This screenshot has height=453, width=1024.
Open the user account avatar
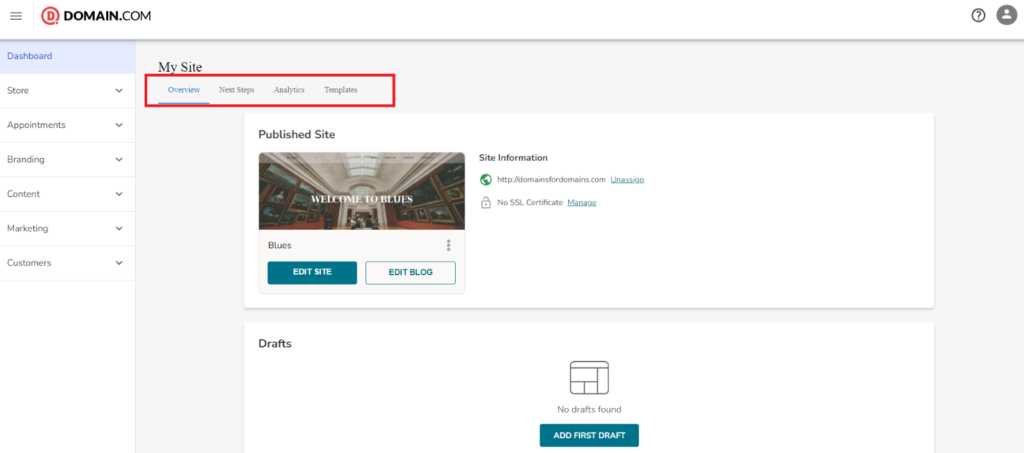click(1006, 16)
